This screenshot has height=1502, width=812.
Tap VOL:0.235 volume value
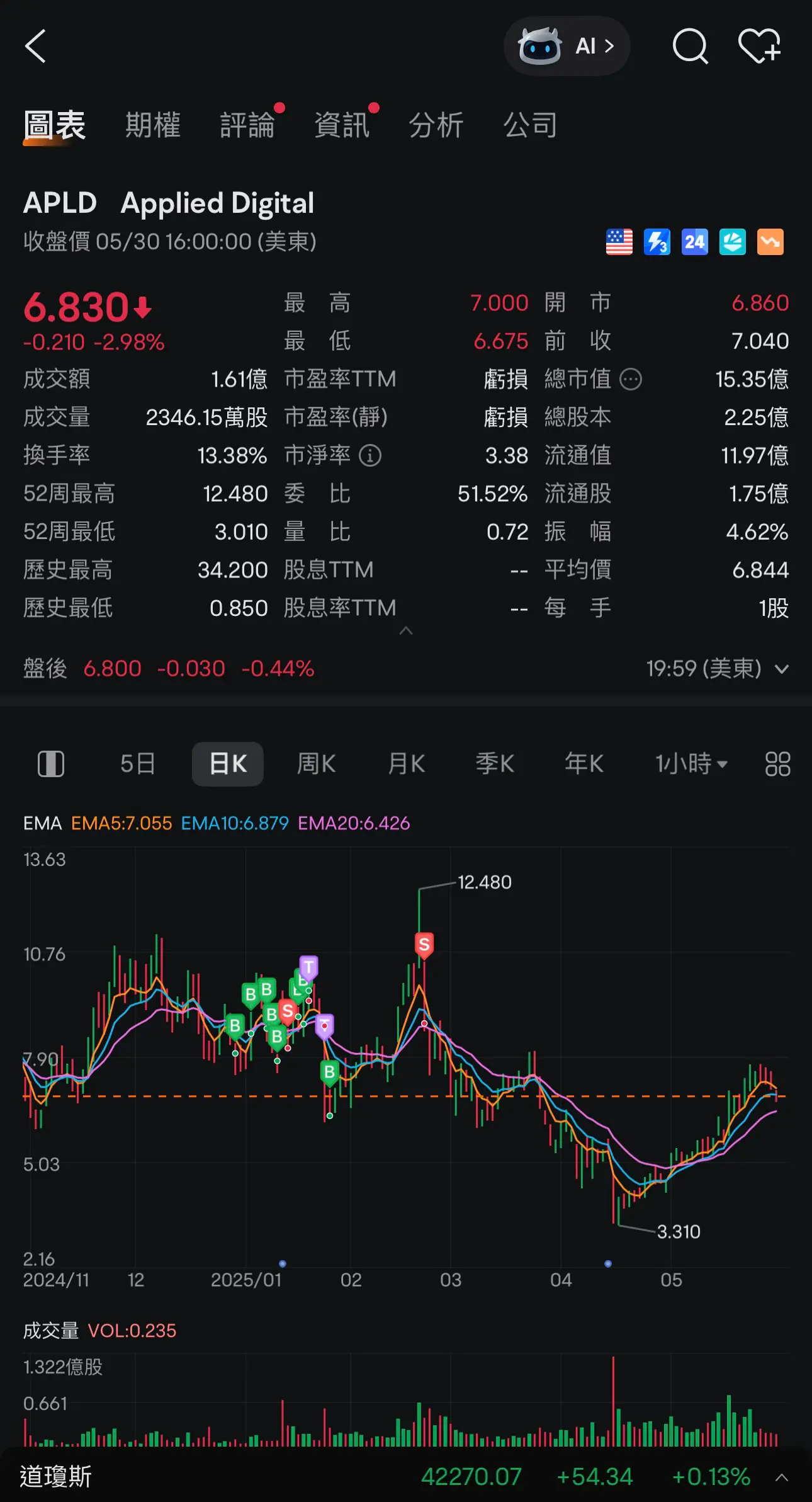tap(132, 1331)
